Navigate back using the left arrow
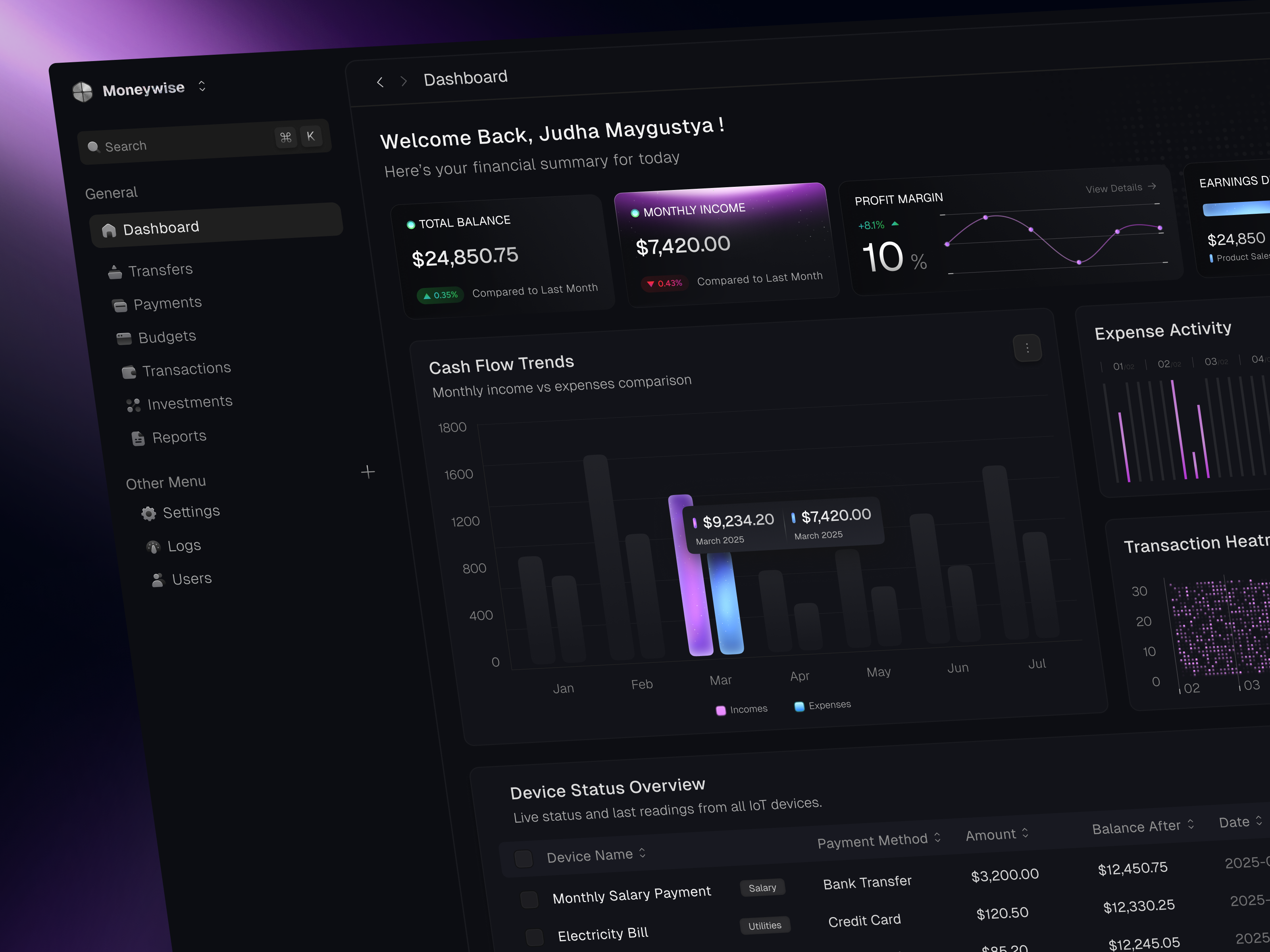Viewport: 1270px width, 952px height. tap(380, 82)
